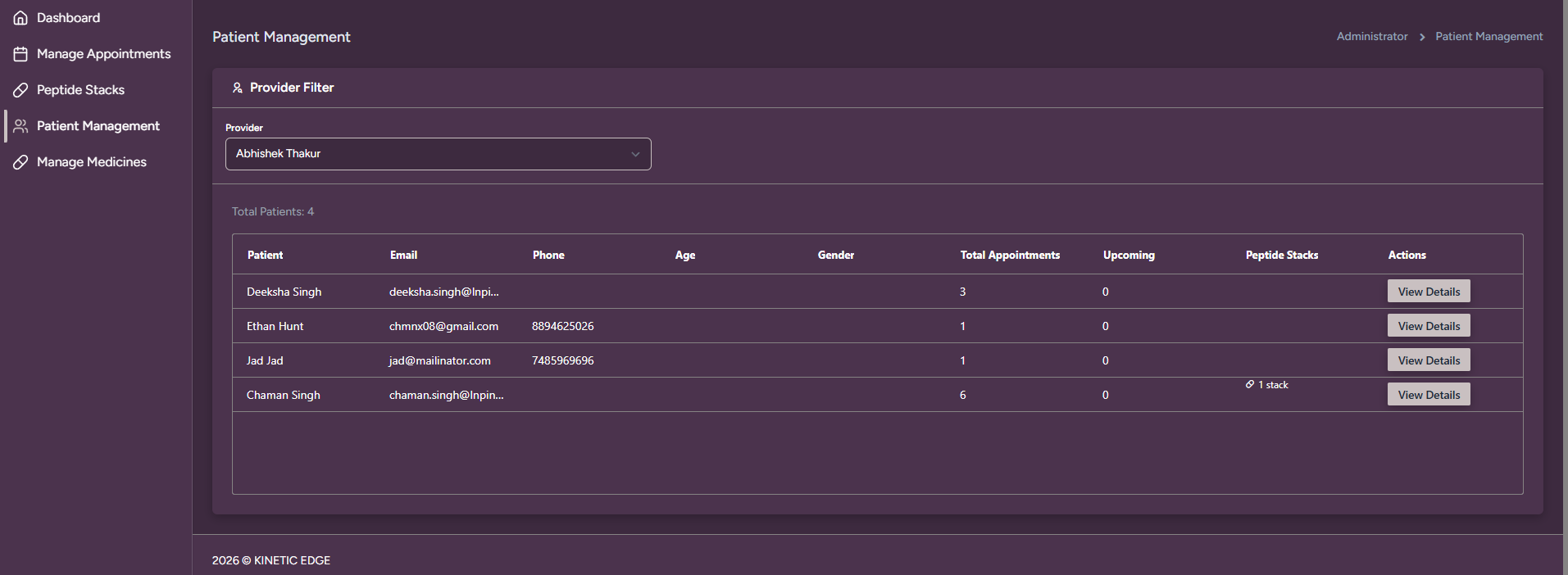Click the Patient Management breadcrumb link

(x=1488, y=37)
